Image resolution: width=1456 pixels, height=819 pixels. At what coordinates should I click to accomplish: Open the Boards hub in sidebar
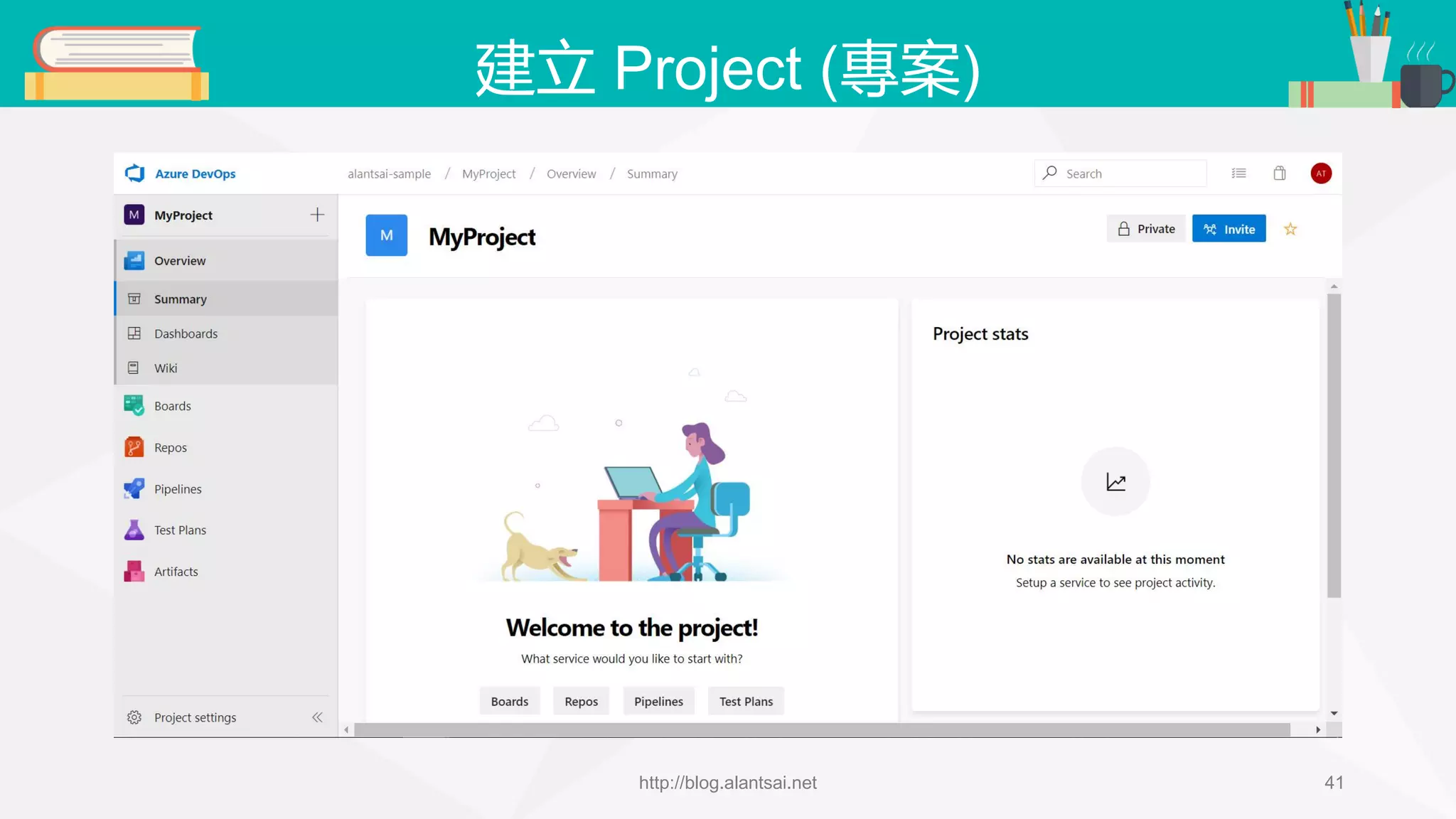(226, 406)
